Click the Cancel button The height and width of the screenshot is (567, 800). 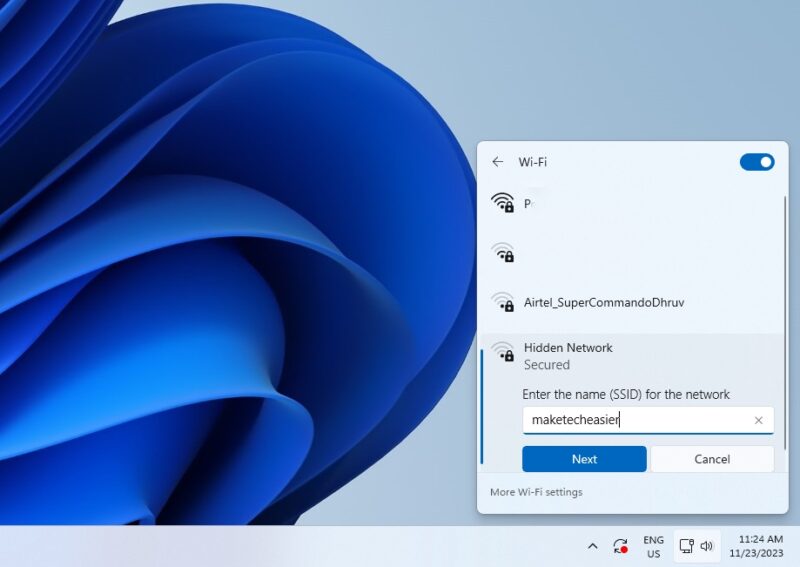[712, 459]
